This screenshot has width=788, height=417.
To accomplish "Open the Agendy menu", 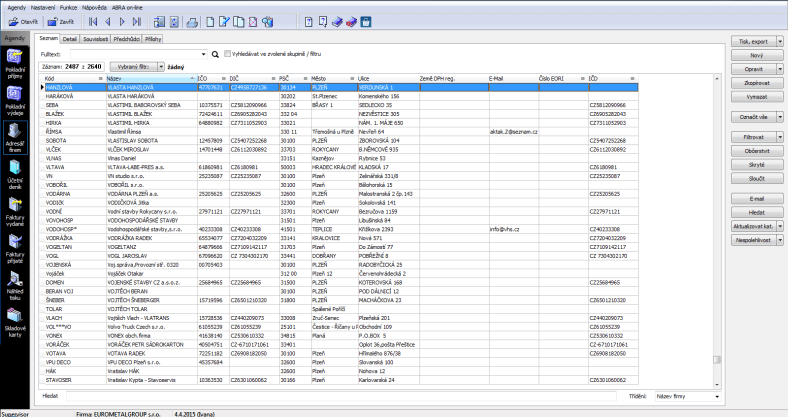I will [17, 8].
